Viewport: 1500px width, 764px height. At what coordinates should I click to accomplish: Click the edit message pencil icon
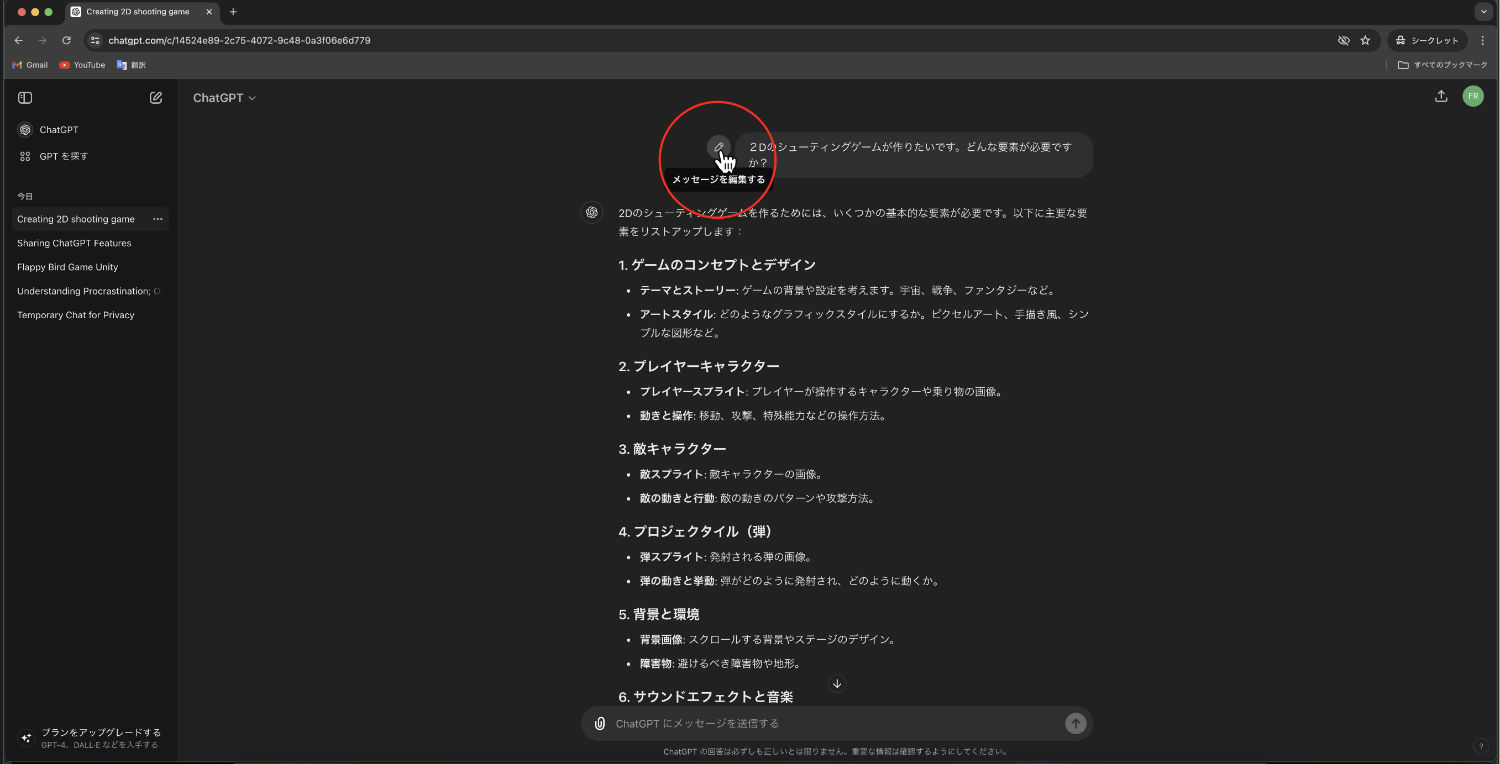click(x=718, y=147)
